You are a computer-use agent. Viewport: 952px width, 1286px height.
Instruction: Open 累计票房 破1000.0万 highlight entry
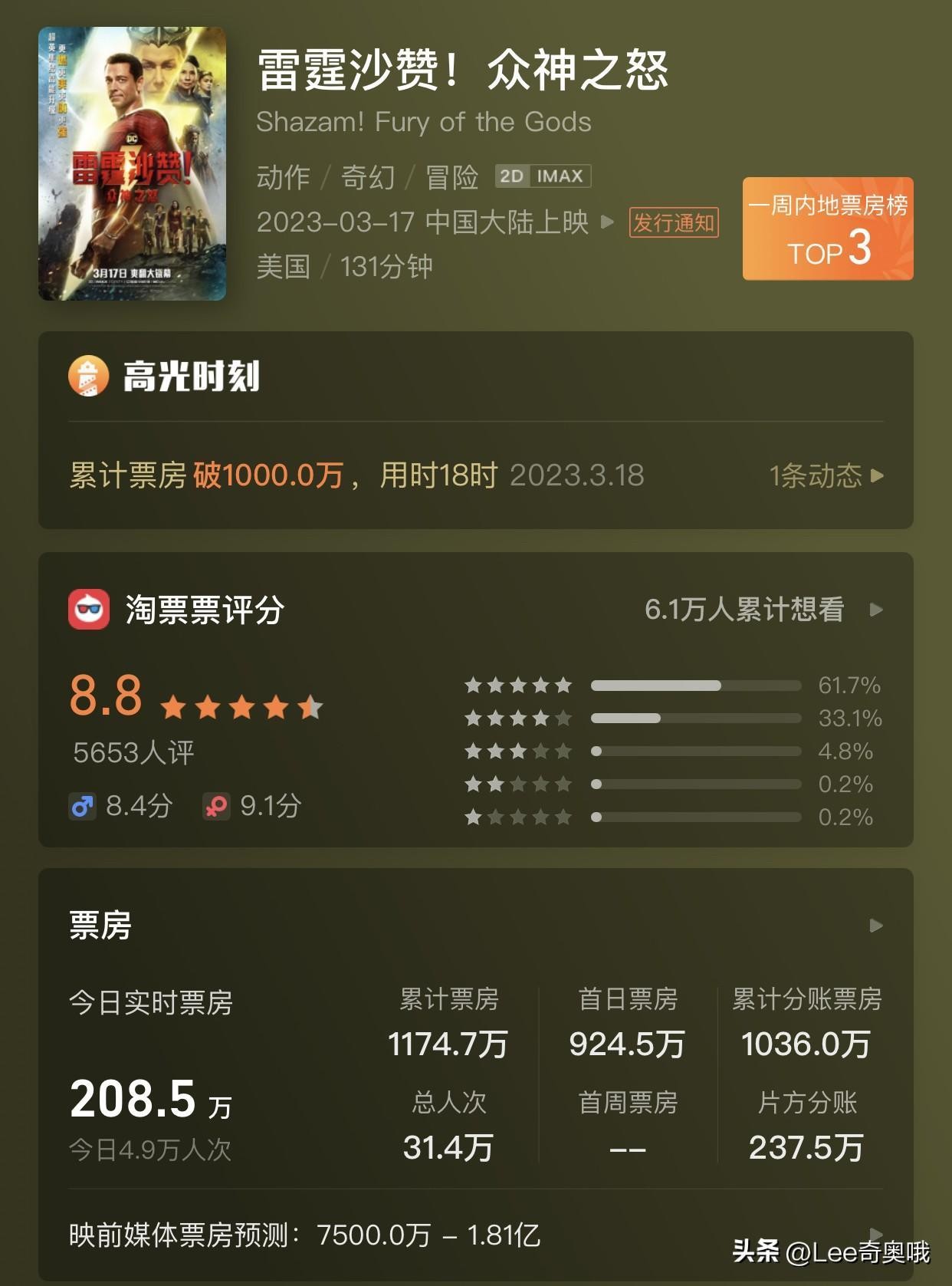point(356,475)
